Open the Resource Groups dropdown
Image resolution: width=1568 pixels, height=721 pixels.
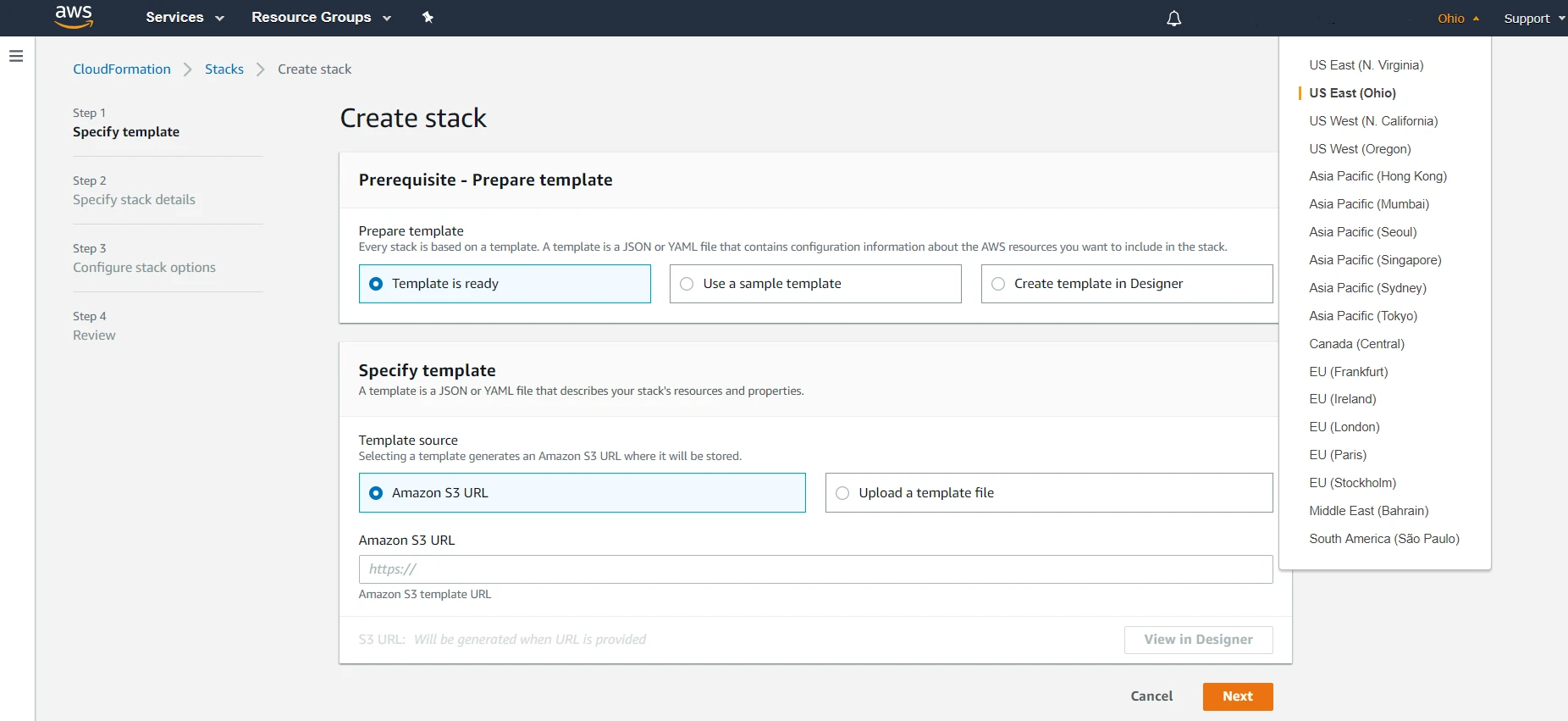321,17
